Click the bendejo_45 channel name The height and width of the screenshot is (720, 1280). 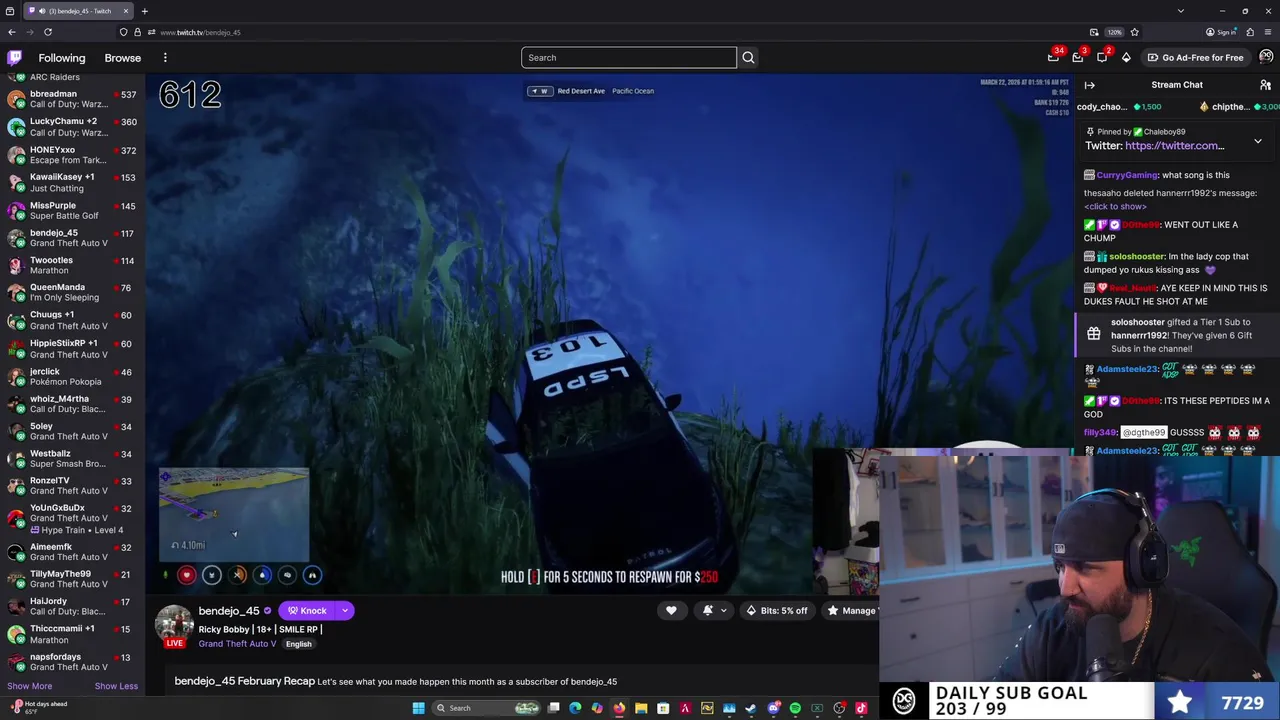[229, 611]
